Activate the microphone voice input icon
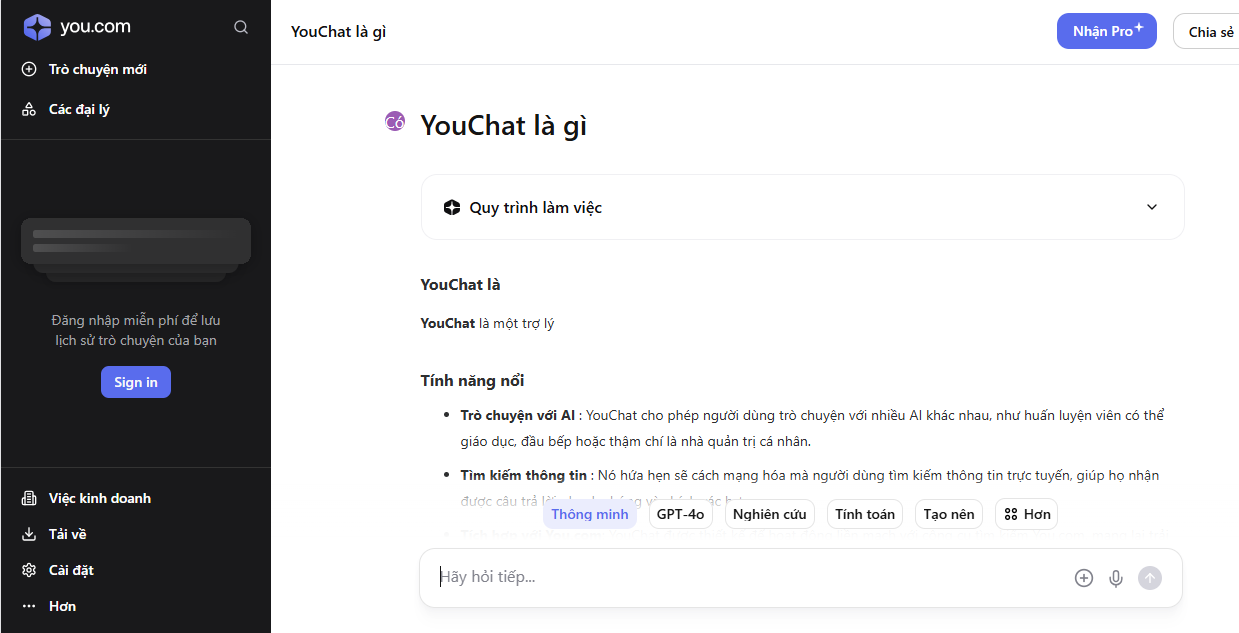The height and width of the screenshot is (633, 1239). (1116, 578)
